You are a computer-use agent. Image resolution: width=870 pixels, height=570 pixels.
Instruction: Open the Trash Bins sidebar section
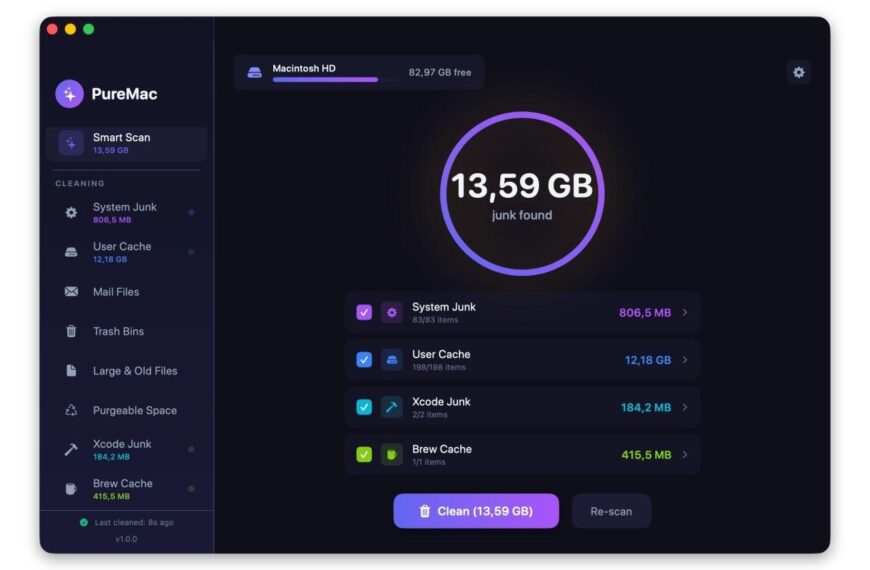coord(127,331)
